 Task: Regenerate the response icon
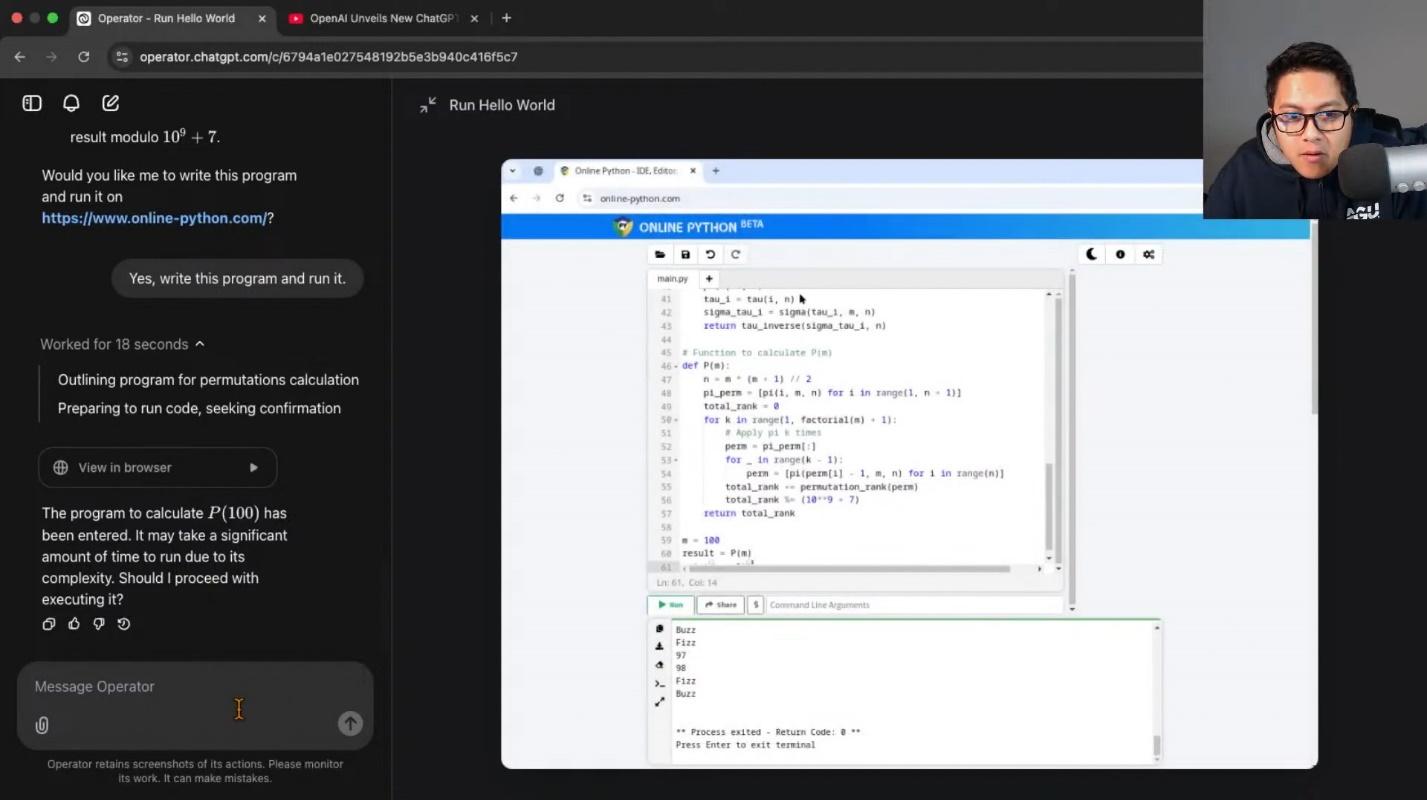[124, 624]
